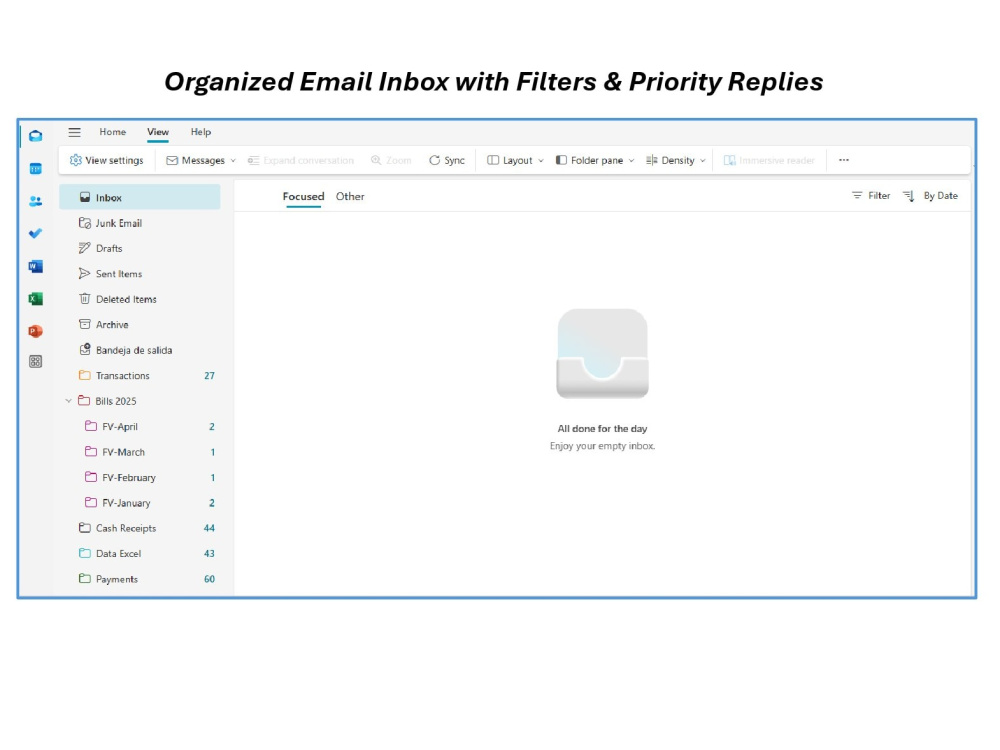
Task: Sync the mailbox
Action: 446,160
